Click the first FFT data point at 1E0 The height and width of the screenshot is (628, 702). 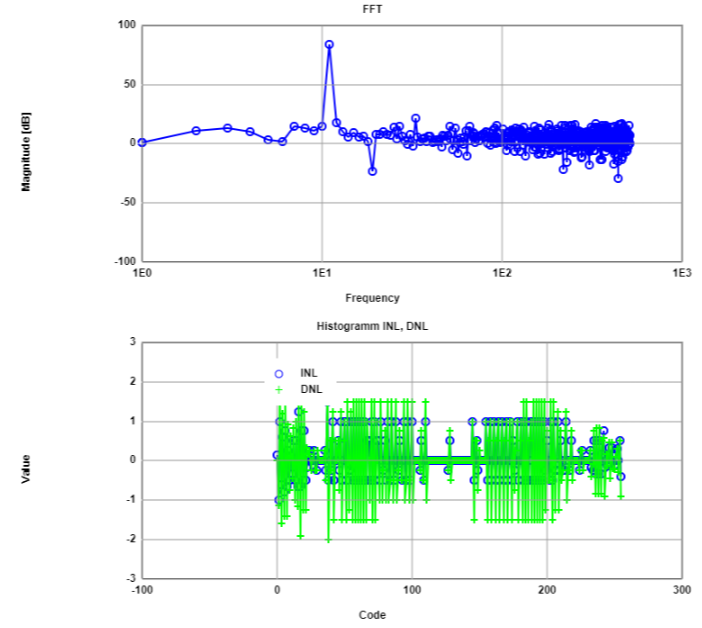142,142
